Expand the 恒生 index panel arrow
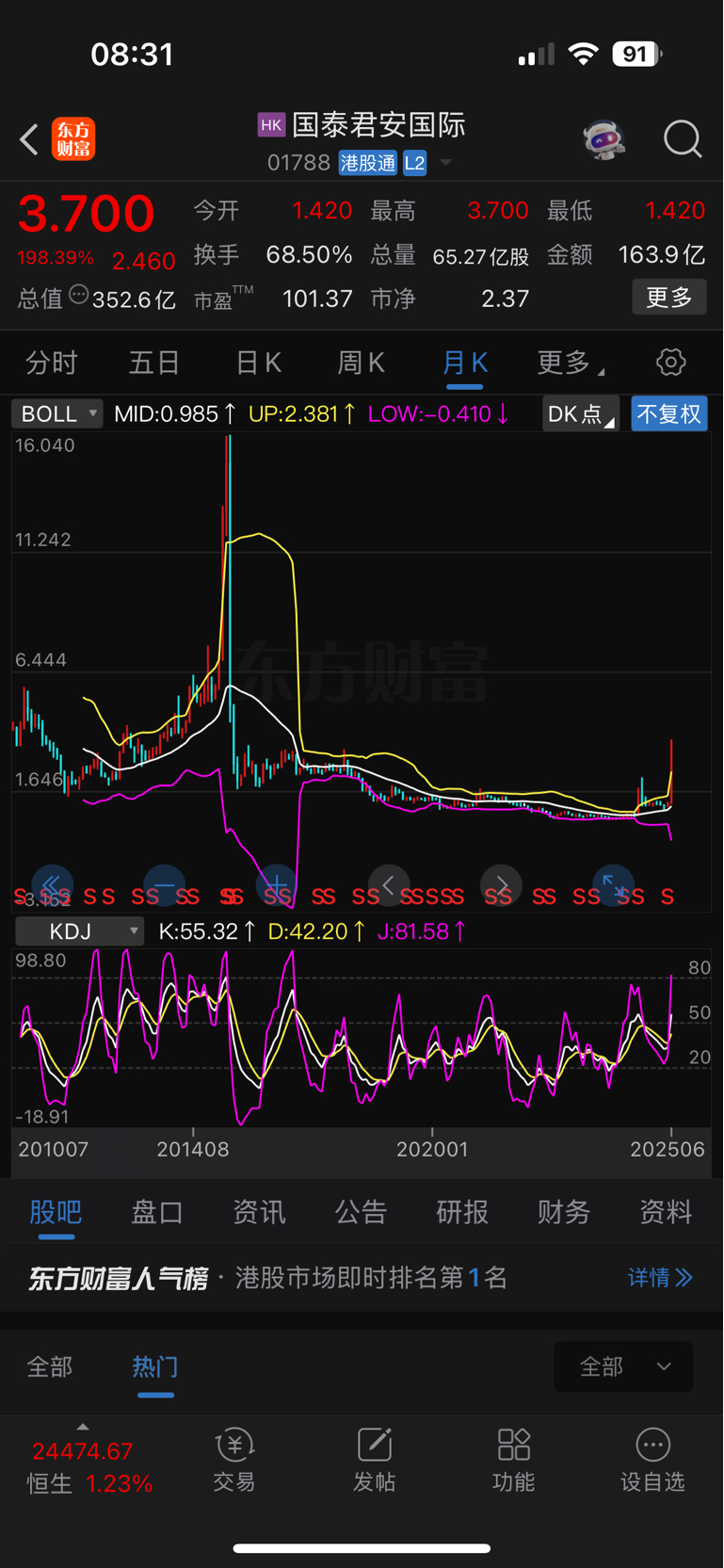724x1568 pixels. tap(83, 1428)
